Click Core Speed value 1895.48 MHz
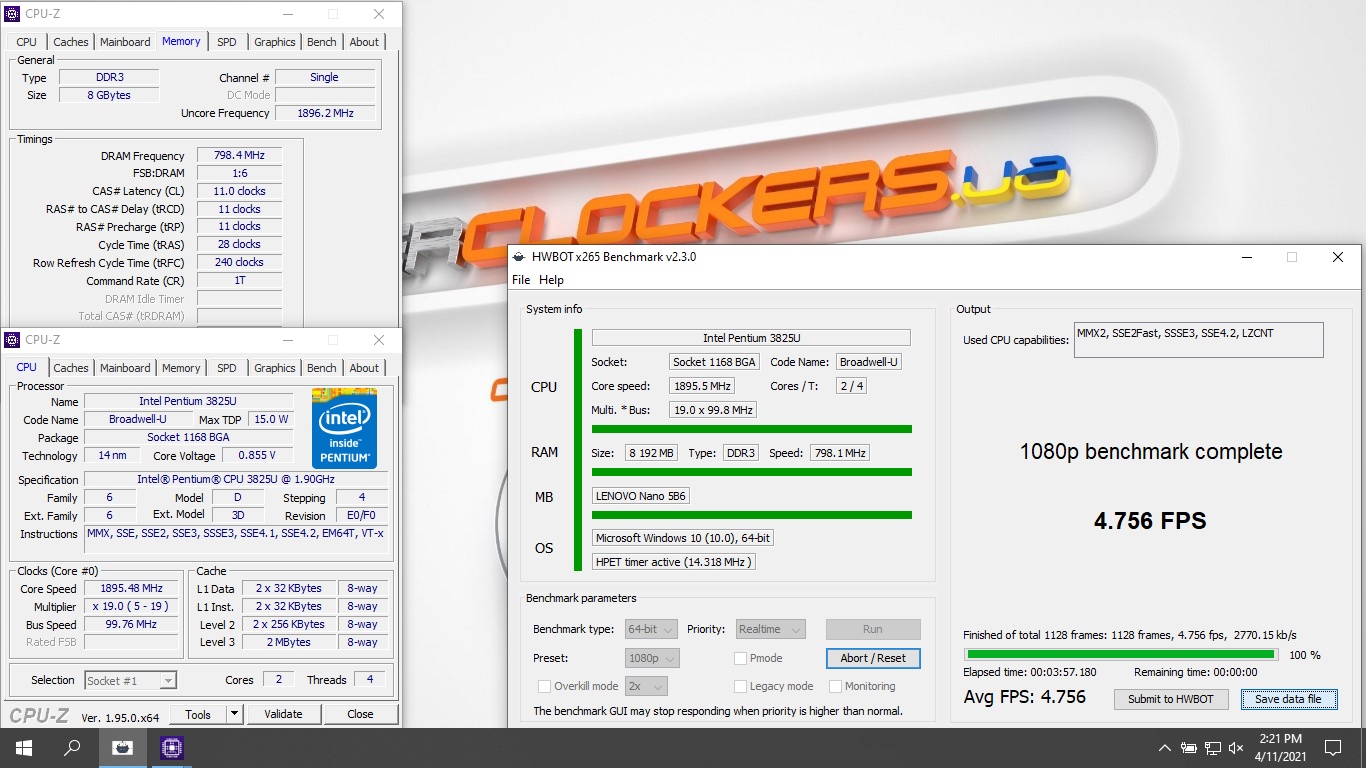This screenshot has height=768, width=1366. 131,589
